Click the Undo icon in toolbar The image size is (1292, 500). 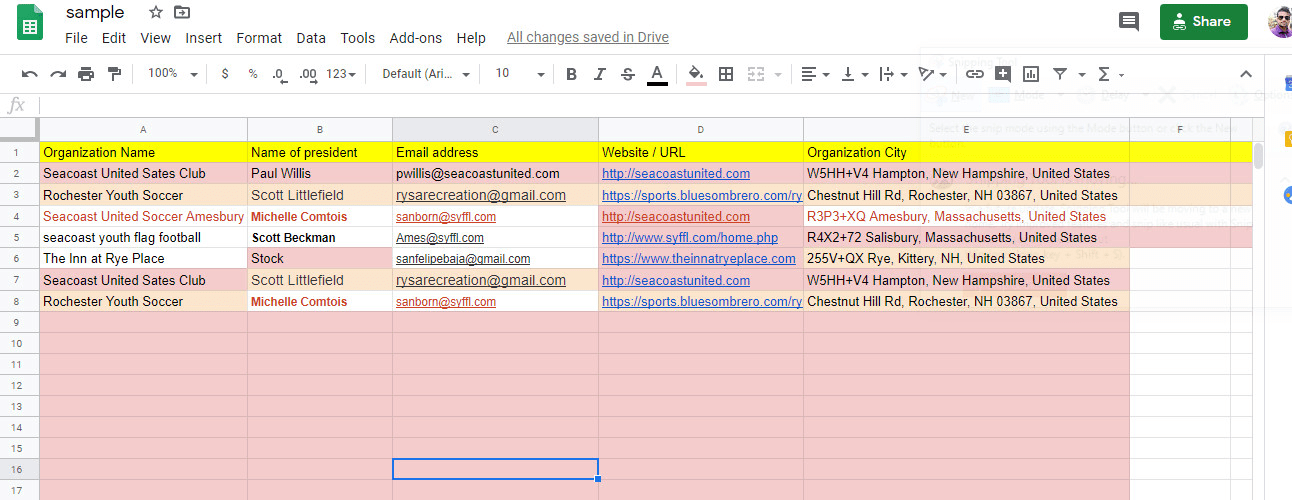pyautogui.click(x=30, y=74)
